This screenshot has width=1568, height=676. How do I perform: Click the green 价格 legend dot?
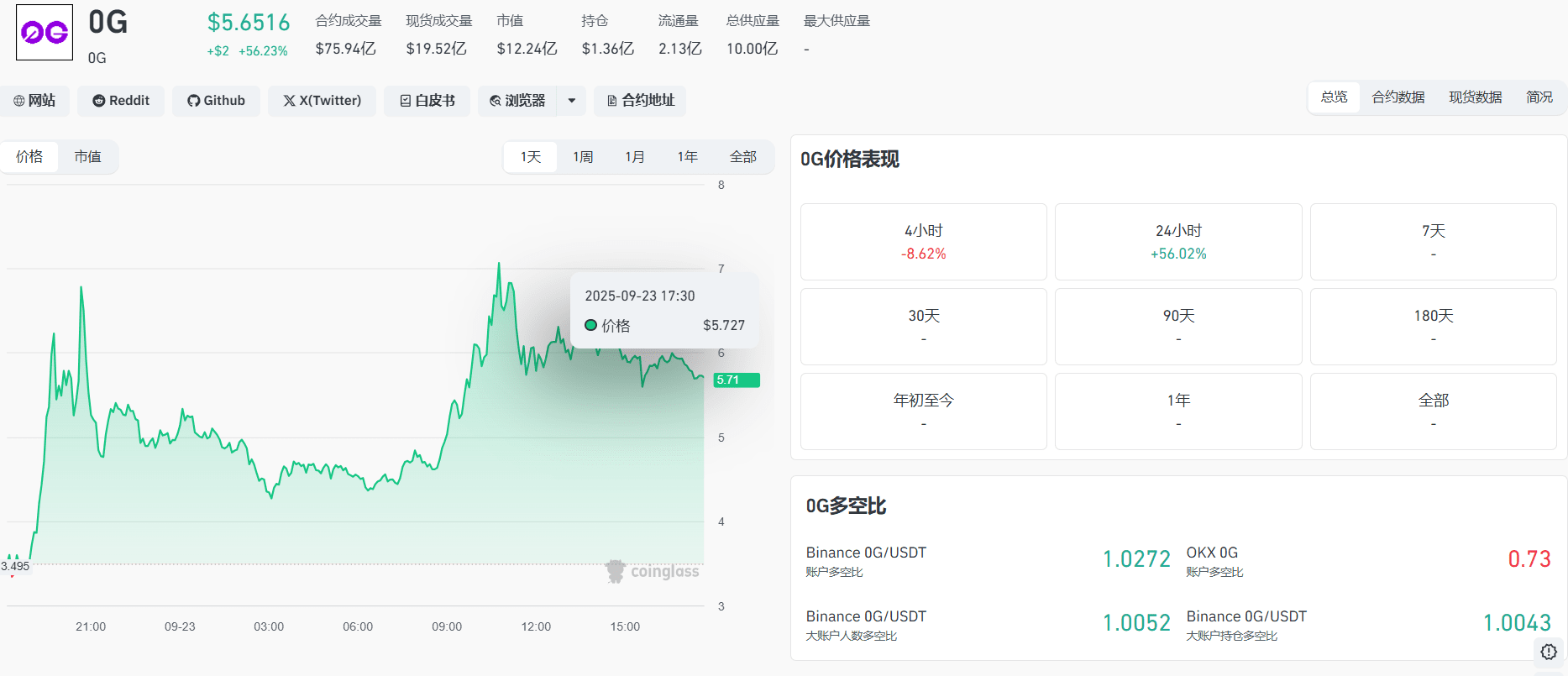(590, 325)
